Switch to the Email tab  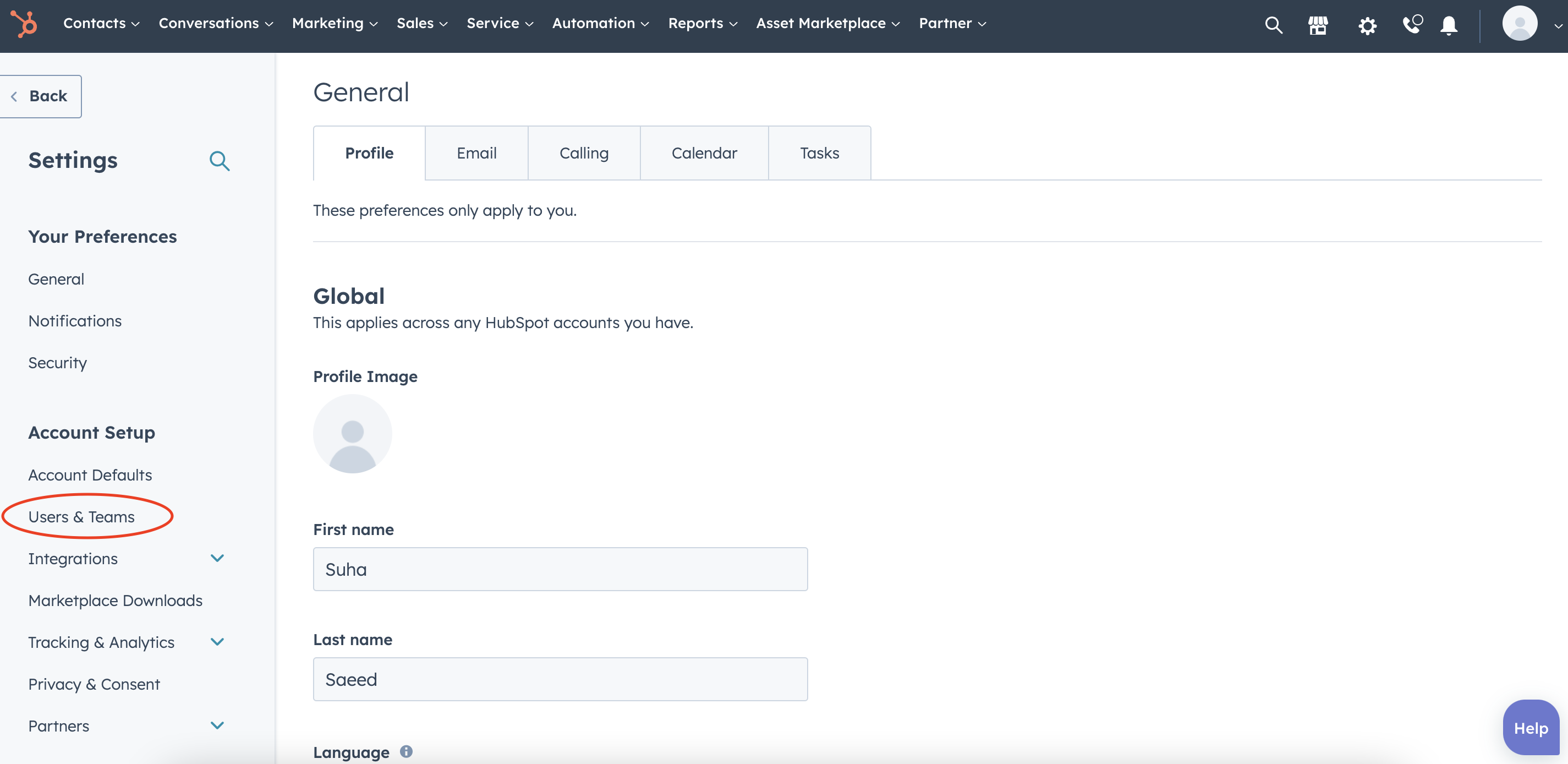click(476, 152)
